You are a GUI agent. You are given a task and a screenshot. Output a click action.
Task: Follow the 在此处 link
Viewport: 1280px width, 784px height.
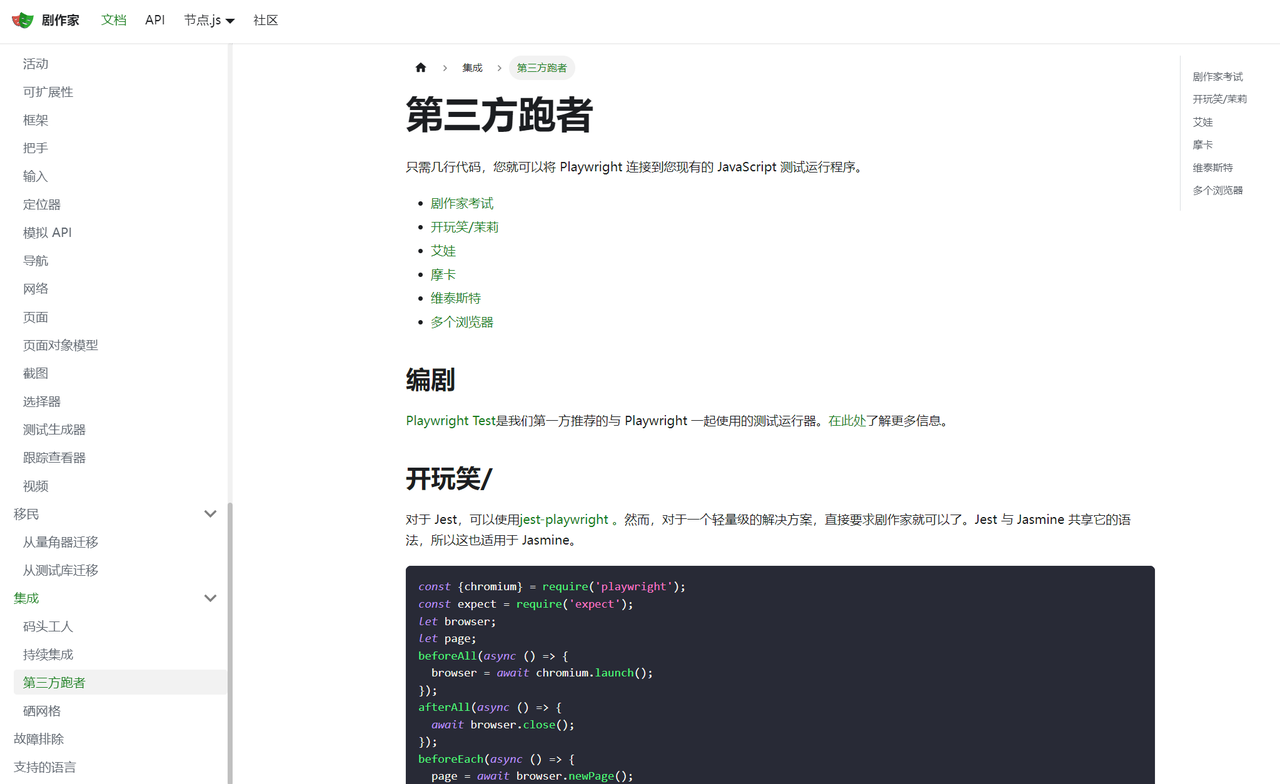coord(847,421)
